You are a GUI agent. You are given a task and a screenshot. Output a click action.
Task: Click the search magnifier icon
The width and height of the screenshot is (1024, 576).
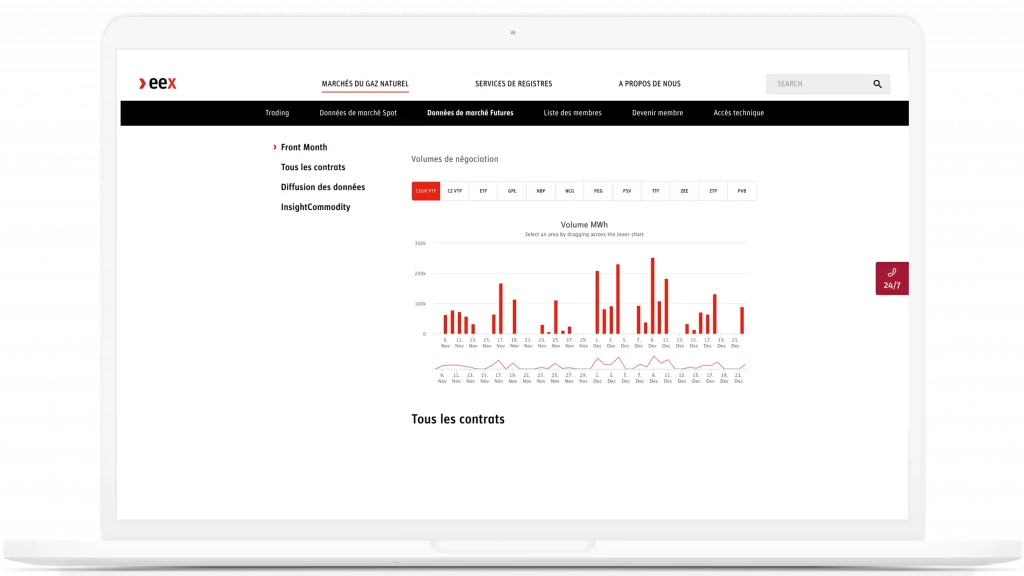click(x=877, y=84)
